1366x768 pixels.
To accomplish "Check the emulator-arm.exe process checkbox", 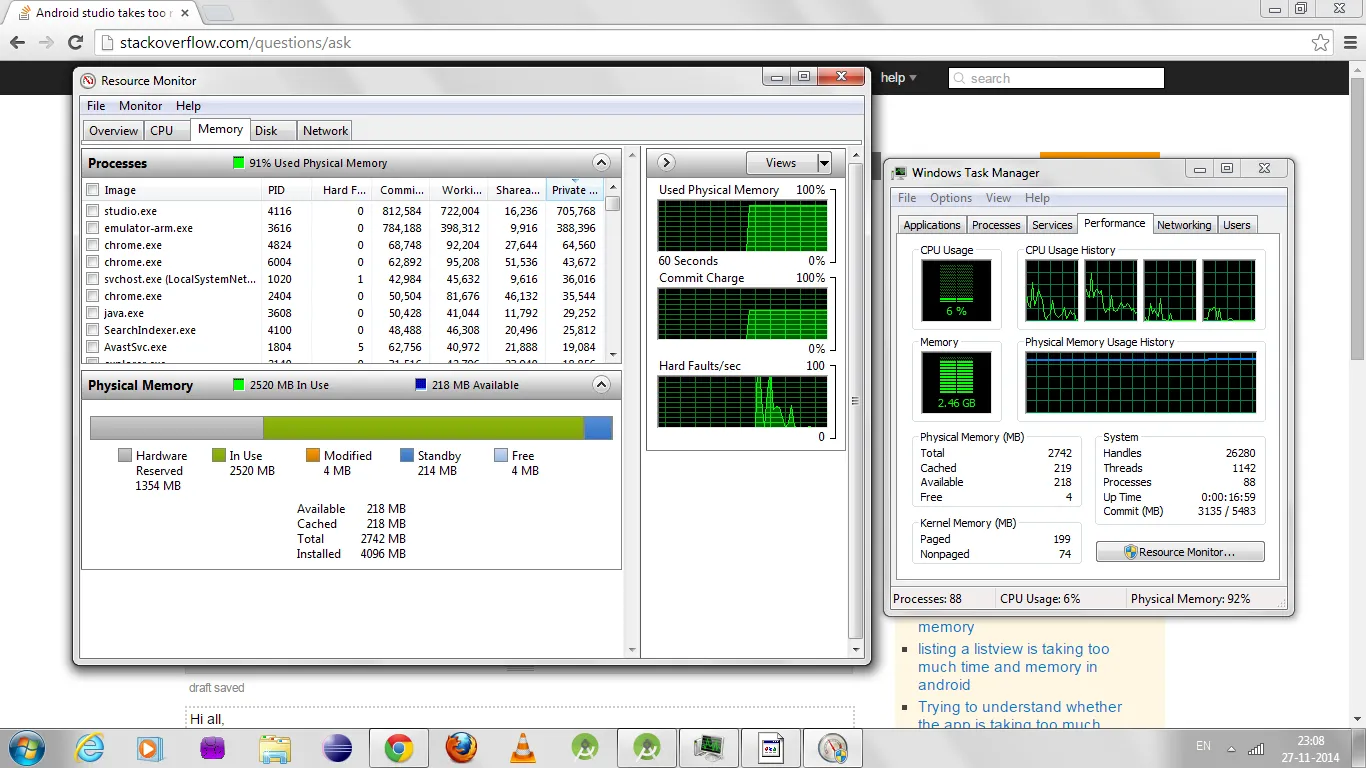I will (93, 228).
